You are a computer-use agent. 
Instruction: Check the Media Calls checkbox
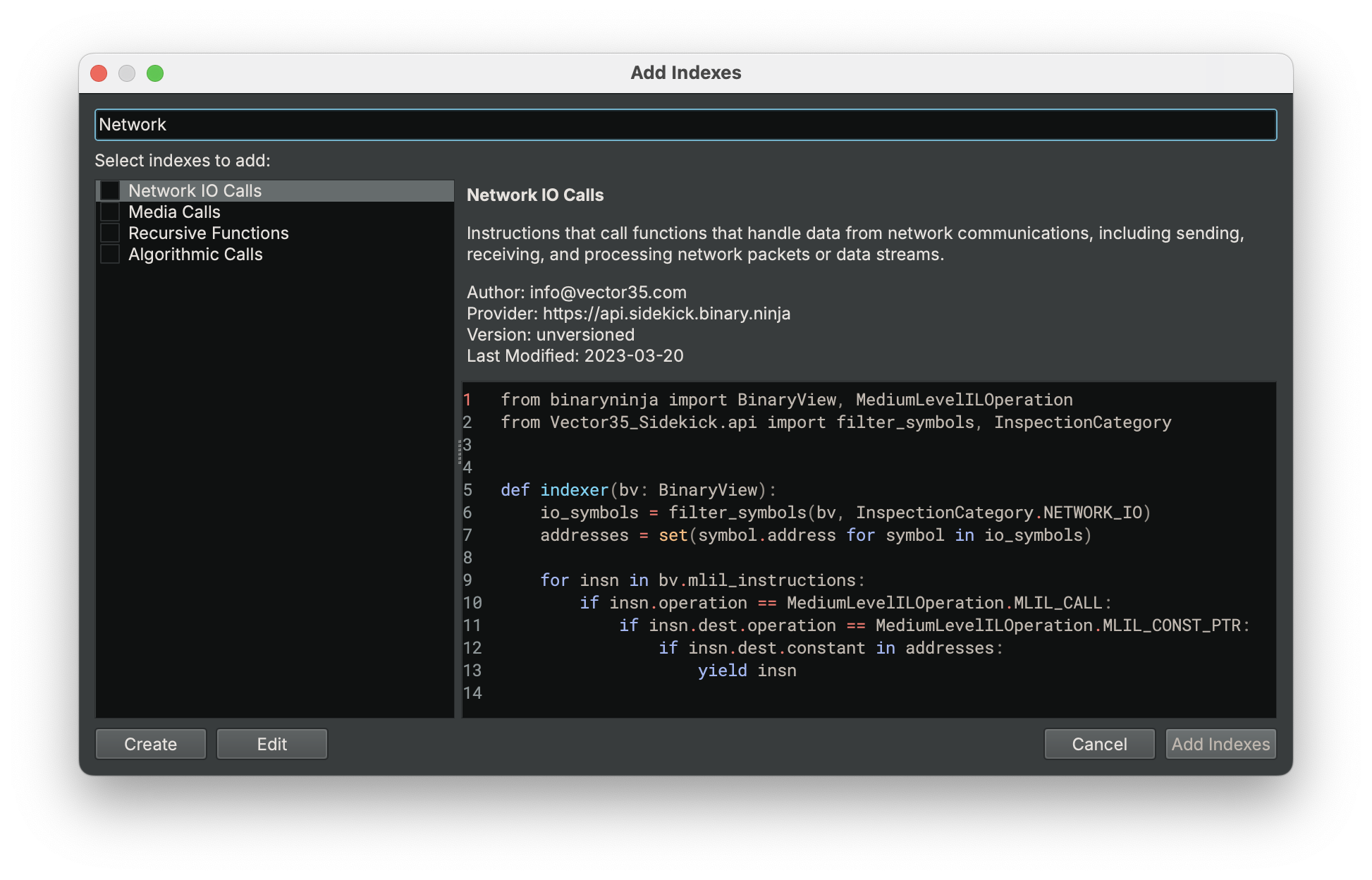pyautogui.click(x=110, y=212)
